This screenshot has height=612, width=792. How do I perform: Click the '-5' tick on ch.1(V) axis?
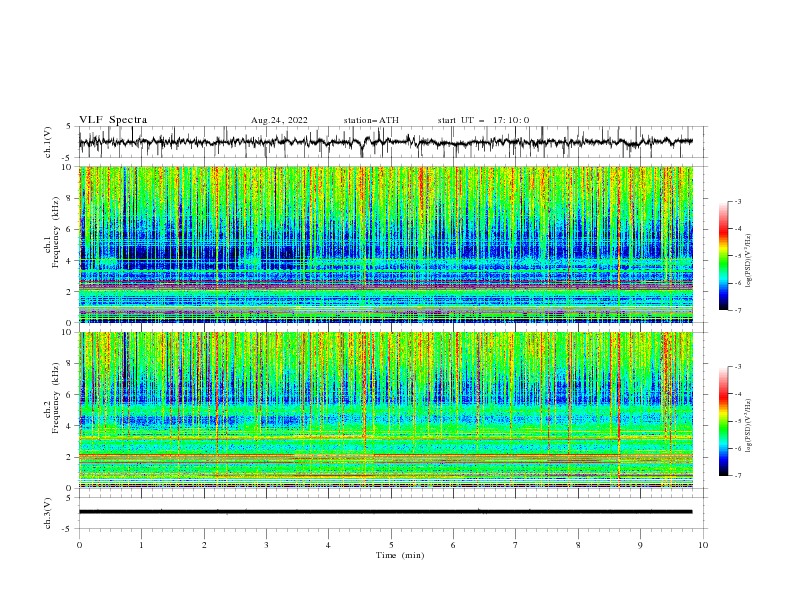[67, 158]
